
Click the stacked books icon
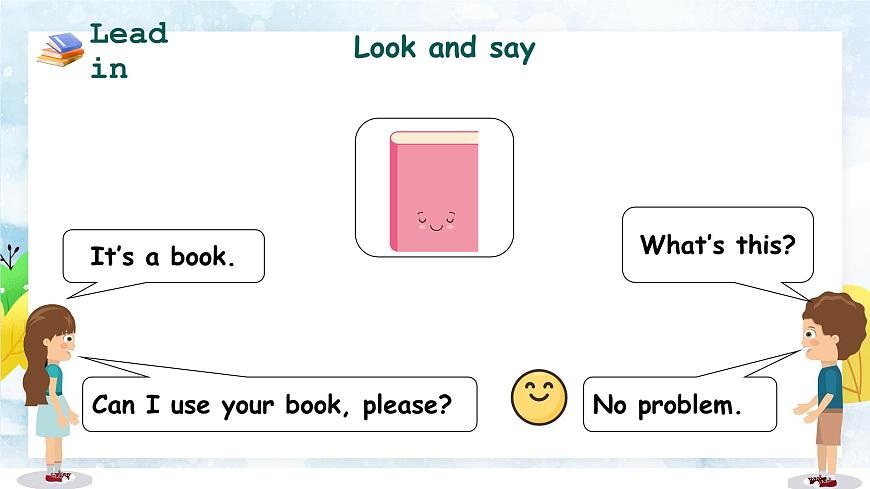pos(60,49)
